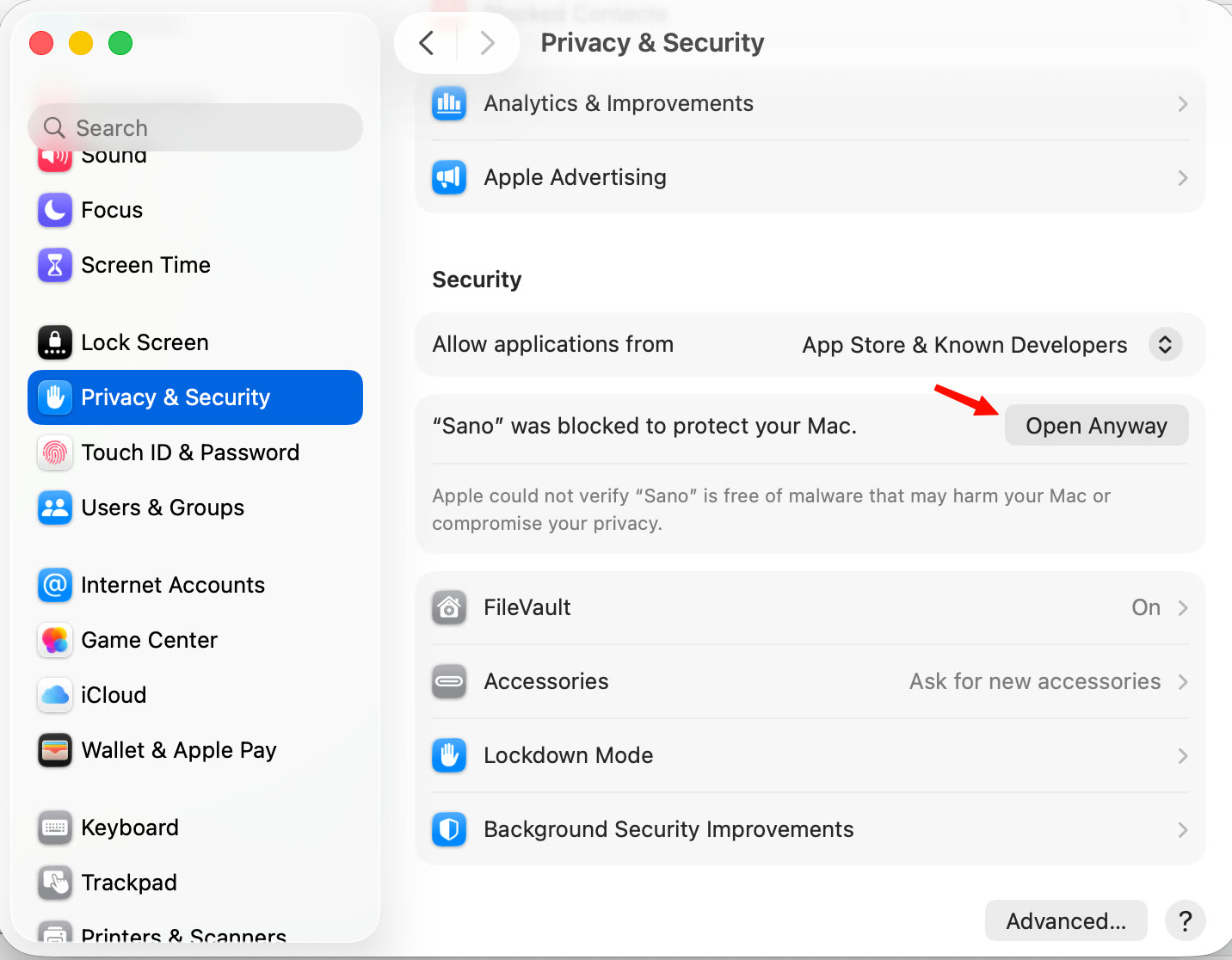Viewport: 1232px width, 960px height.
Task: Open Analytics & Improvements label
Action: [x=619, y=103]
